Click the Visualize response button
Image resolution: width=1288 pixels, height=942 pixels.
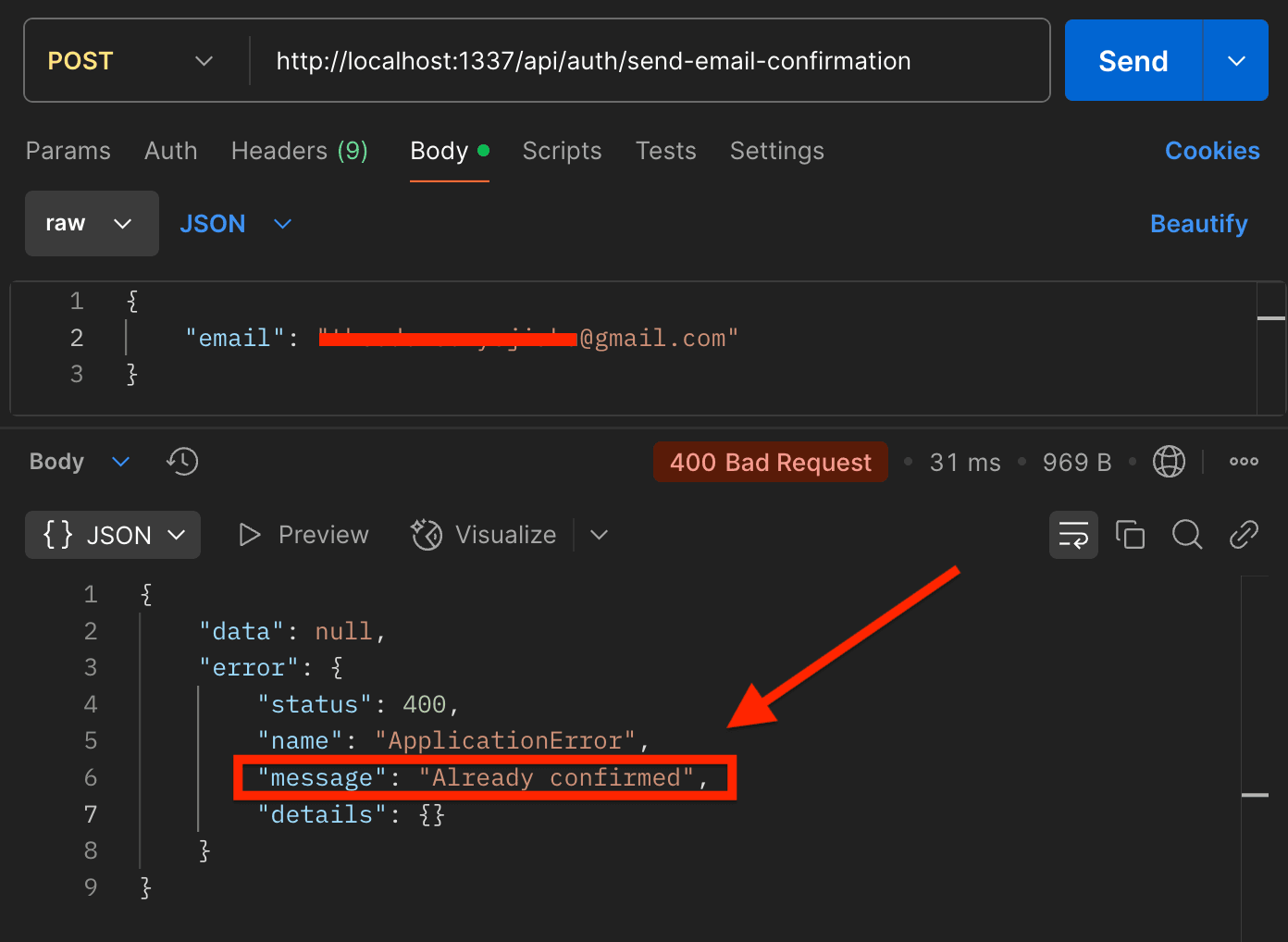(484, 535)
